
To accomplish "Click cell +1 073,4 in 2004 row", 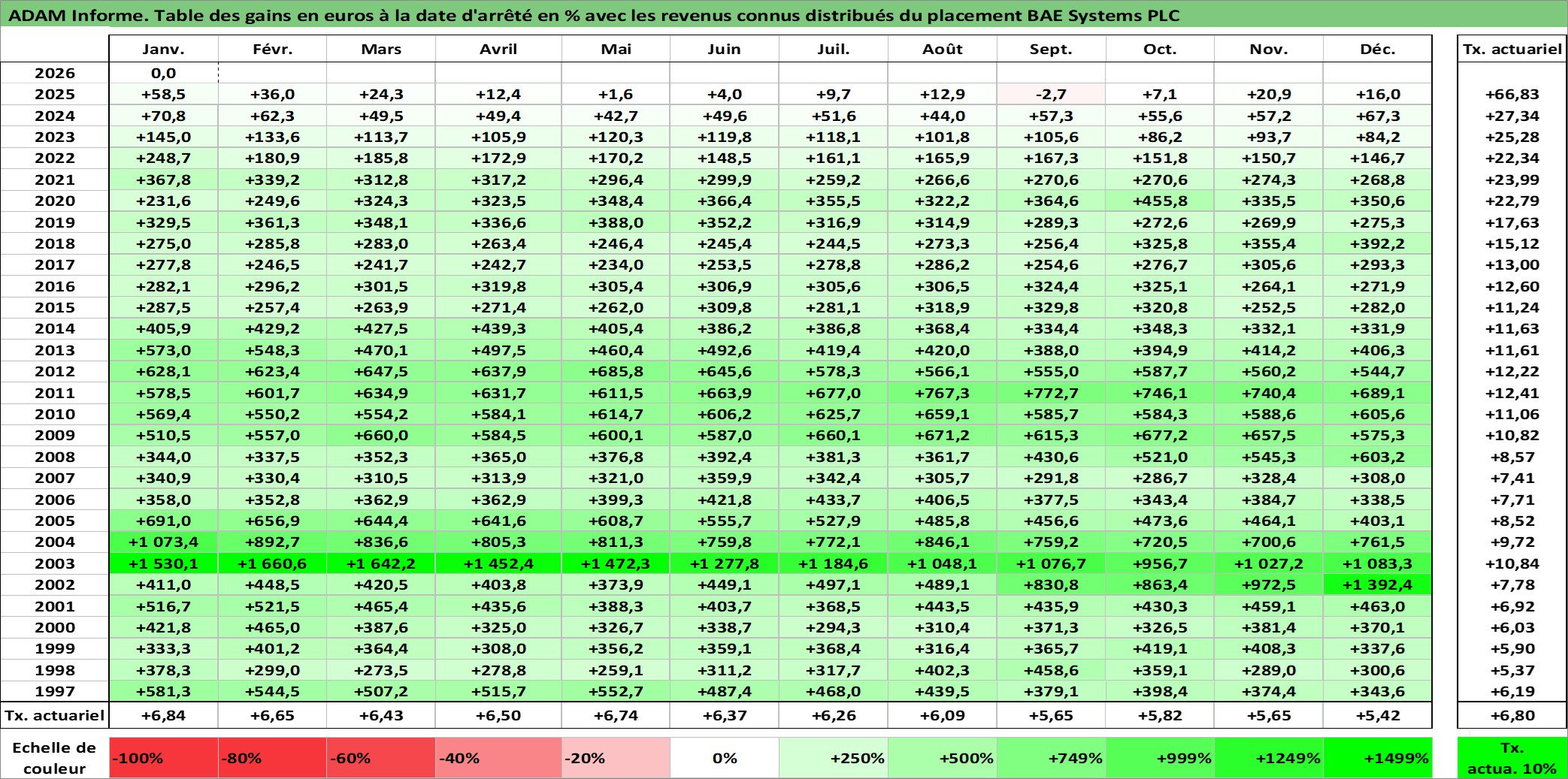I will pyautogui.click(x=164, y=542).
